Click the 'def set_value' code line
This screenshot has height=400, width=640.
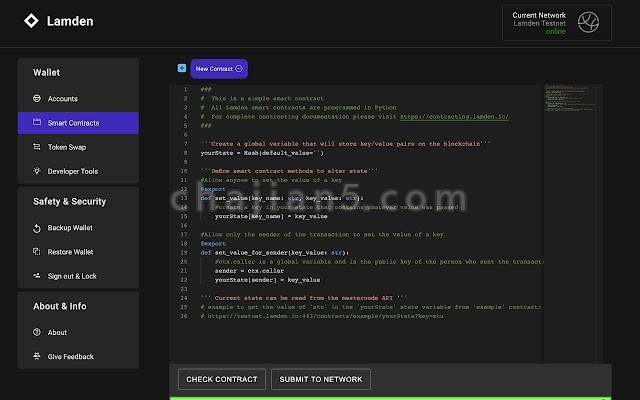pyautogui.click(x=282, y=198)
